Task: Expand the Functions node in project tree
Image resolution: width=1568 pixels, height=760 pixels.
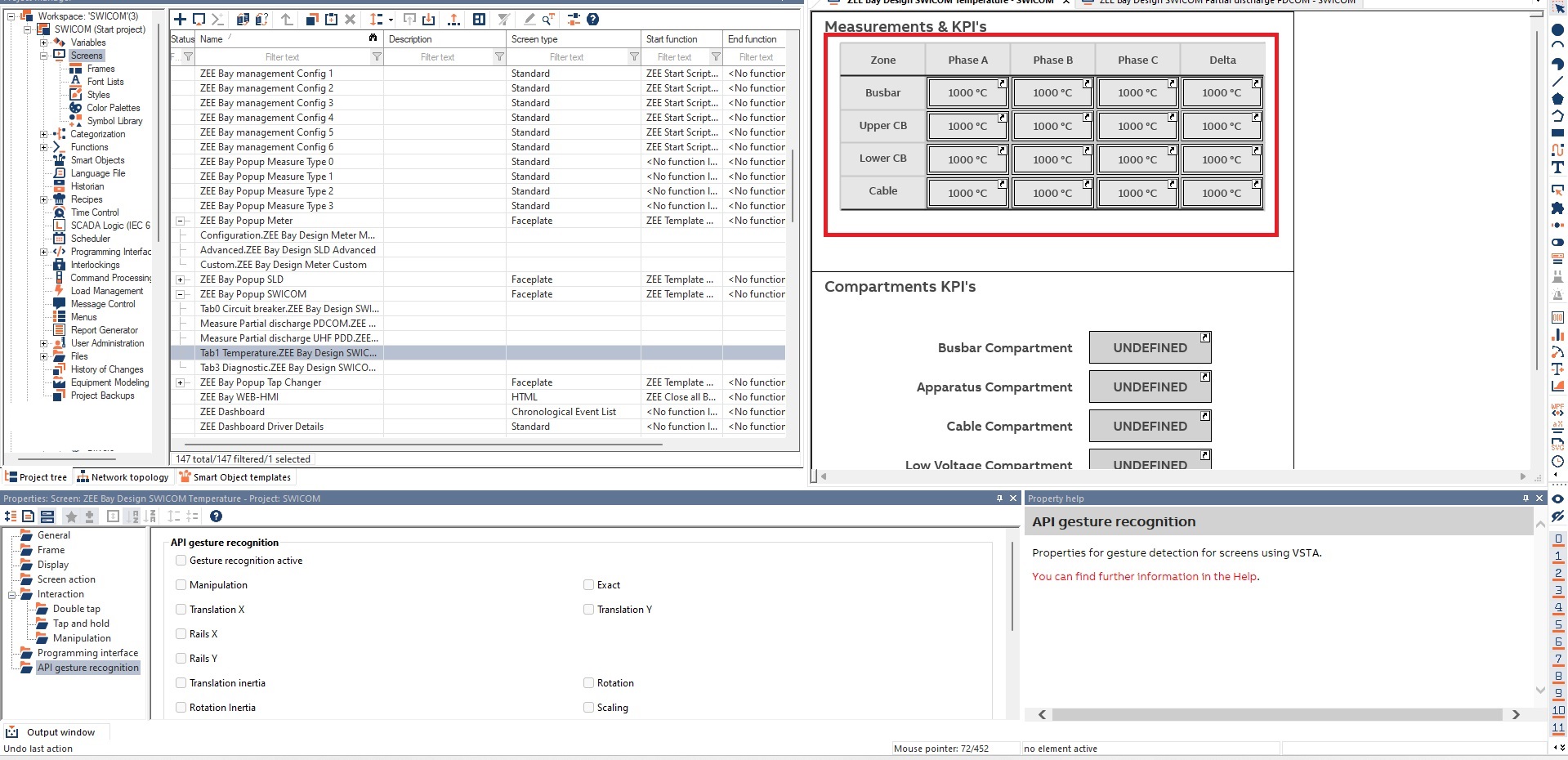Action: pos(44,147)
